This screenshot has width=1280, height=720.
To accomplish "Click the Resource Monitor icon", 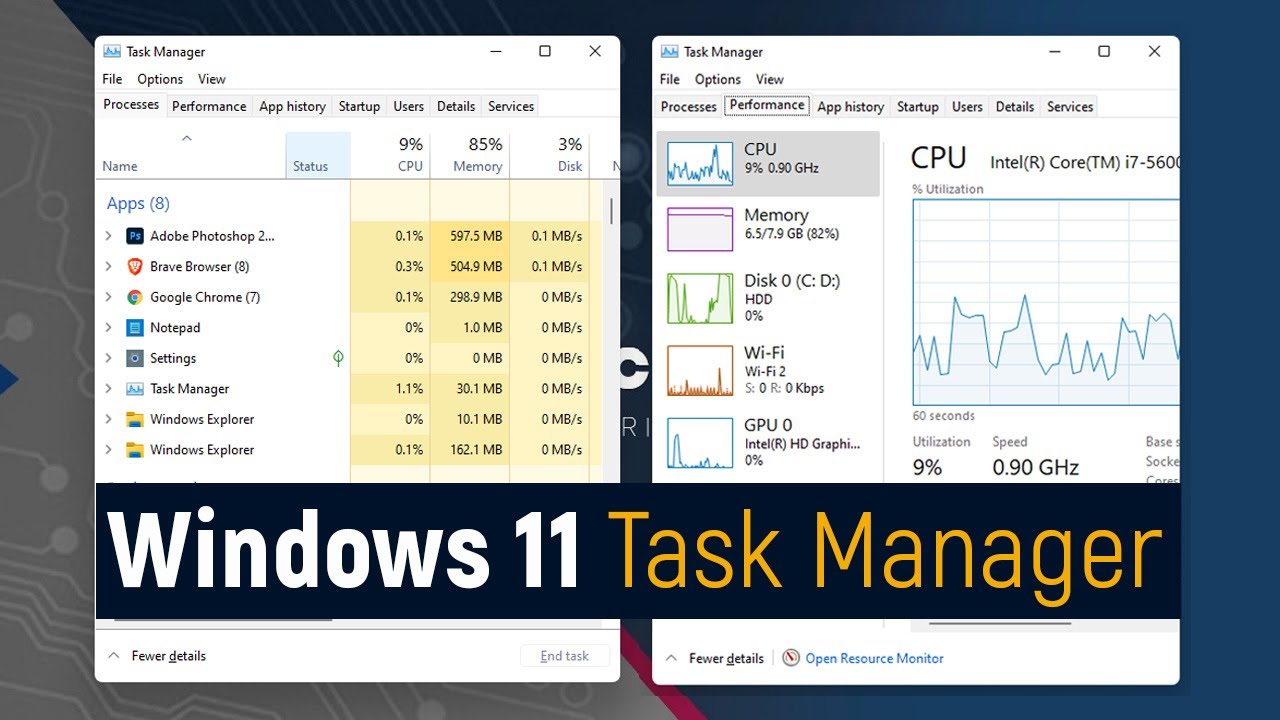I will (x=791, y=658).
